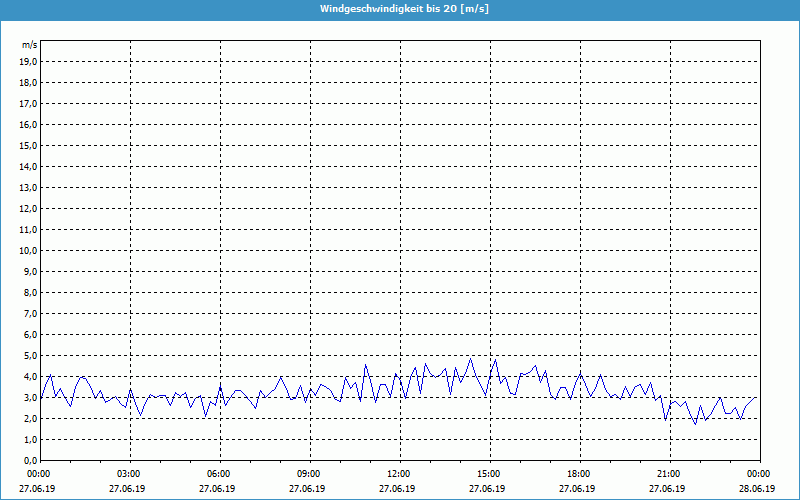The width and height of the screenshot is (800, 500).
Task: Click the m/s unit label above the y-axis
Action: tap(29, 45)
